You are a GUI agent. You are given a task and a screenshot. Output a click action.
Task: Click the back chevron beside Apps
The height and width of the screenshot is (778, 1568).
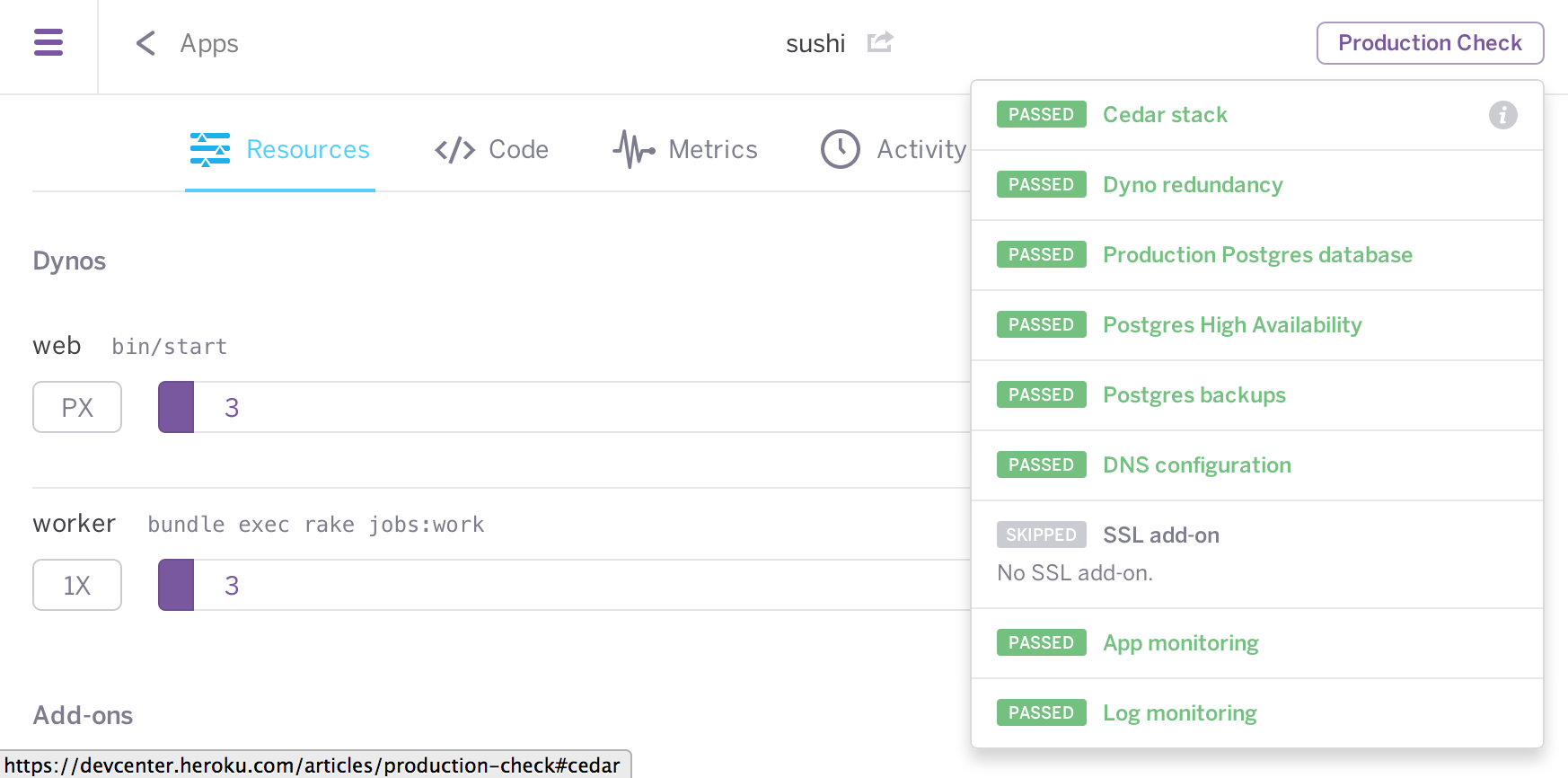[x=145, y=43]
